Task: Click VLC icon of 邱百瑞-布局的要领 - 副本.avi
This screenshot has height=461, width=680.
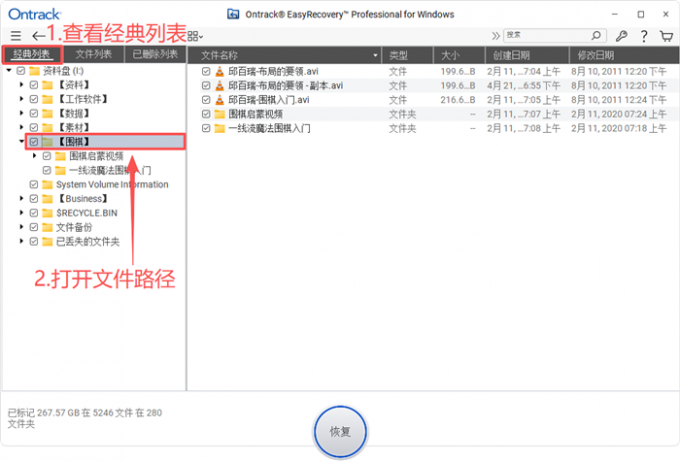Action: coord(220,86)
